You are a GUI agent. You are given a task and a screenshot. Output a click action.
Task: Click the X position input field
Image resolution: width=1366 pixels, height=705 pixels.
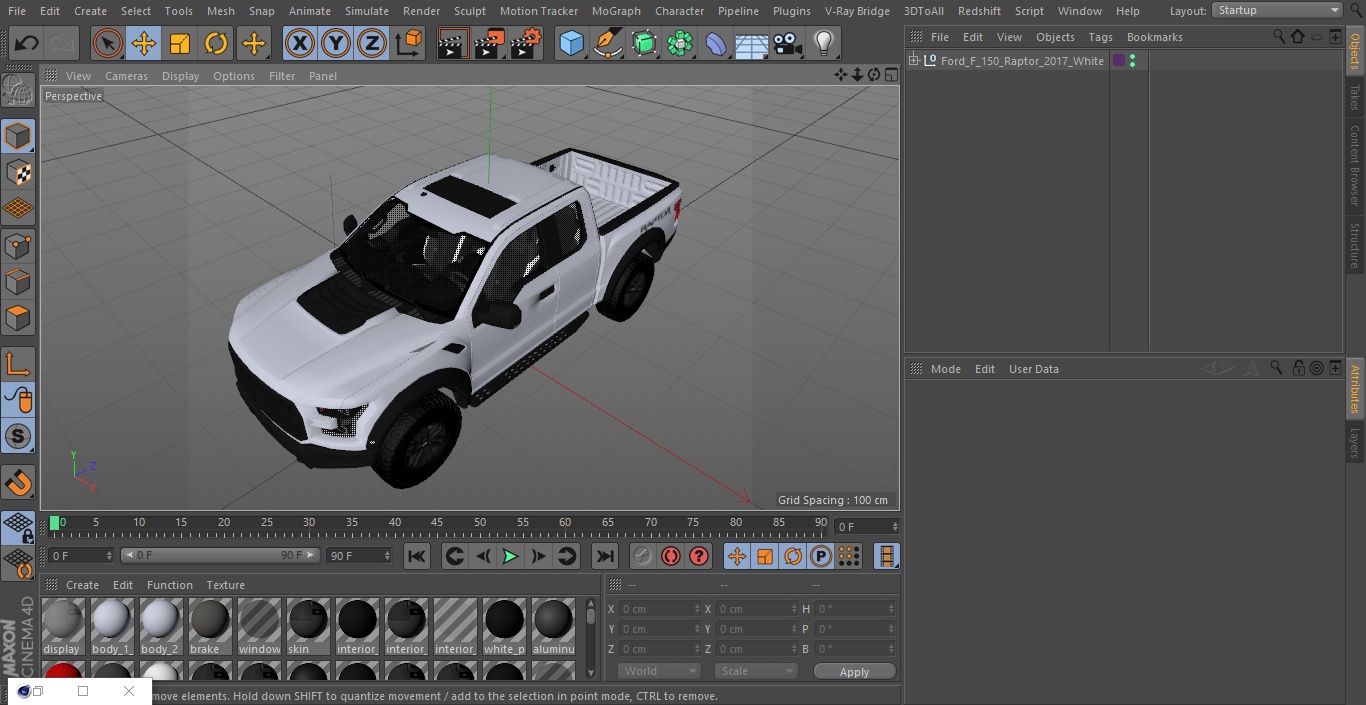(659, 609)
